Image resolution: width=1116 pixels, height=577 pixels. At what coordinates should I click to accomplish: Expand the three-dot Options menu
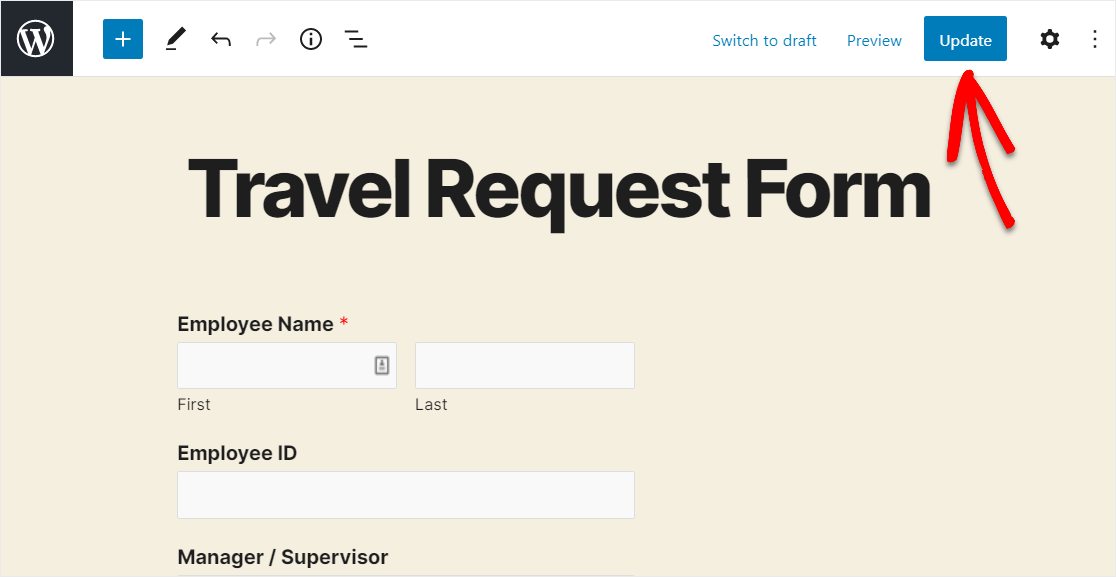[1094, 40]
